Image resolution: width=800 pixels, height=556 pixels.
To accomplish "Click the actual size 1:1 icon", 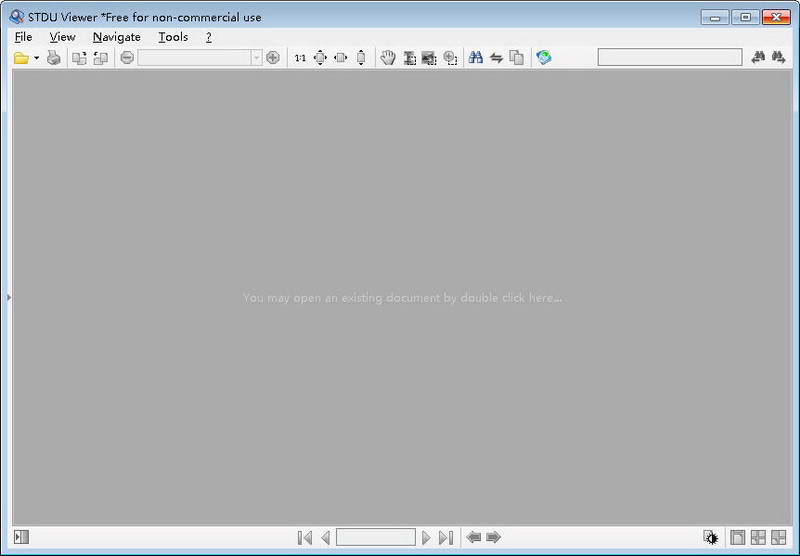I will point(300,58).
